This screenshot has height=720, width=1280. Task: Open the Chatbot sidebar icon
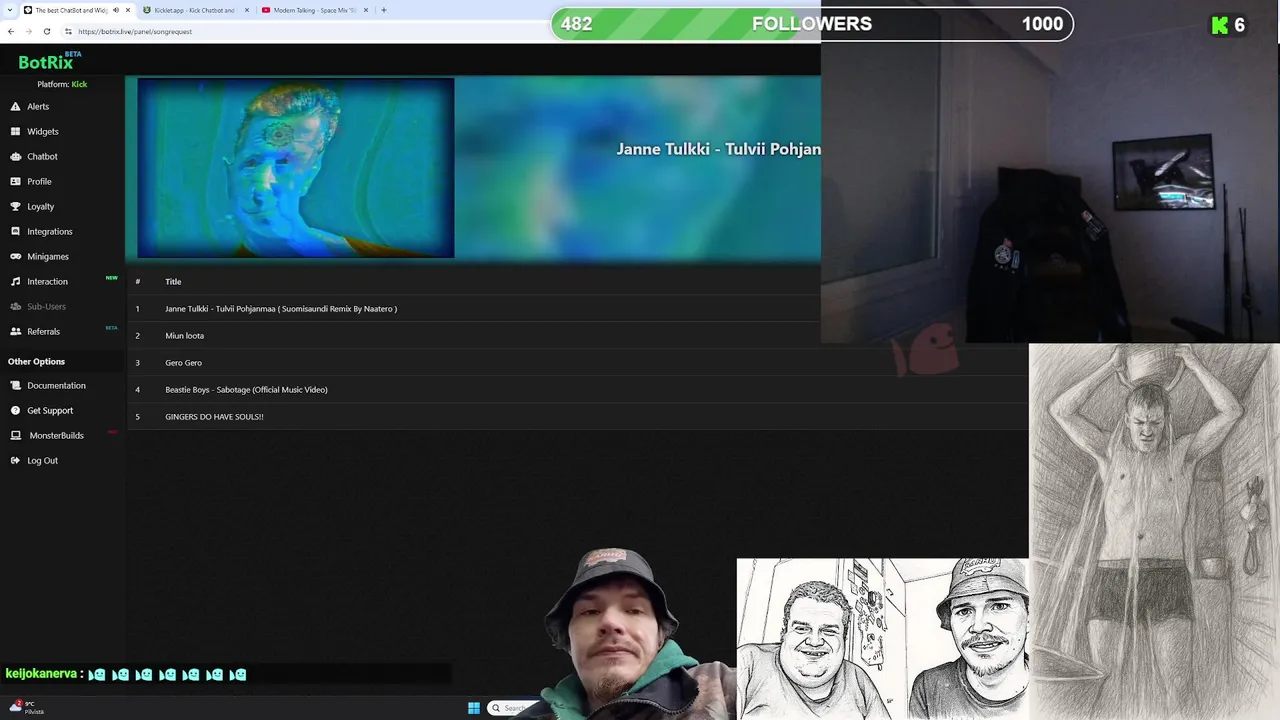[16, 156]
